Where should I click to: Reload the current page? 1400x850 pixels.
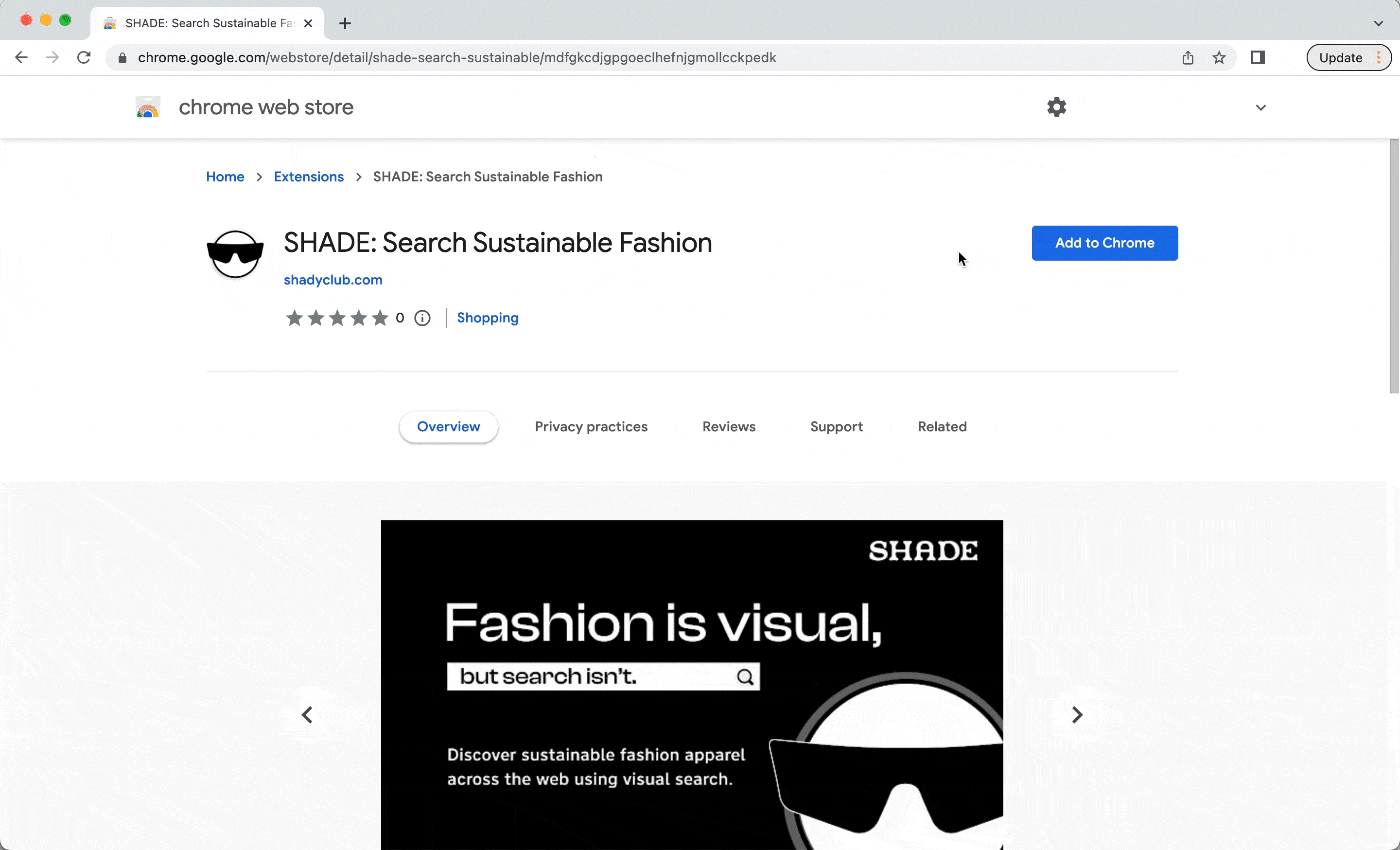point(84,57)
